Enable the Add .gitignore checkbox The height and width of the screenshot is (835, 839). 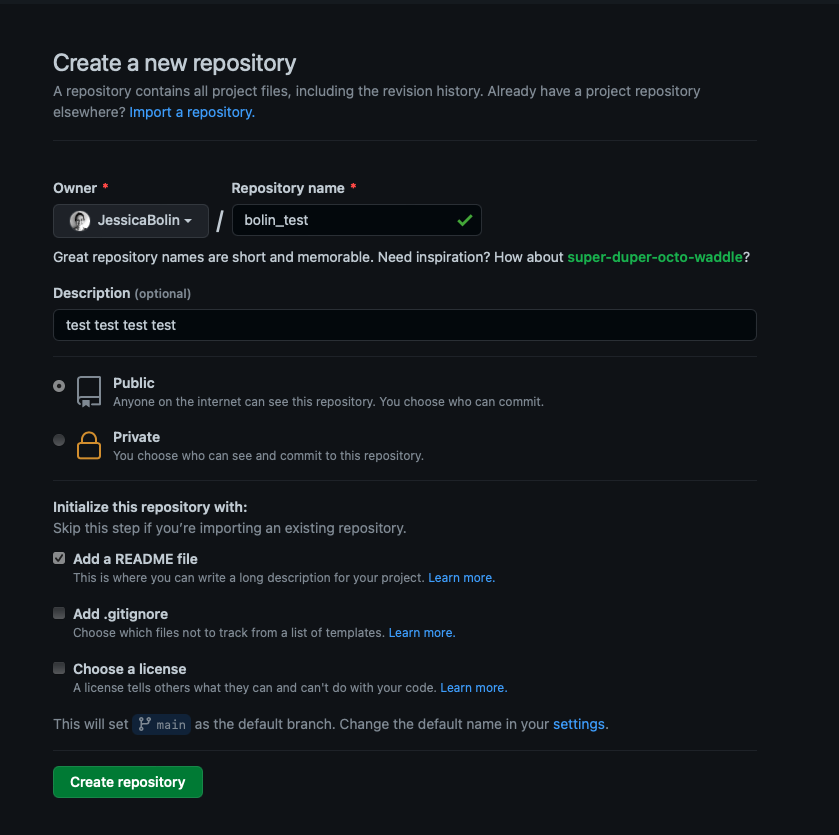click(59, 614)
